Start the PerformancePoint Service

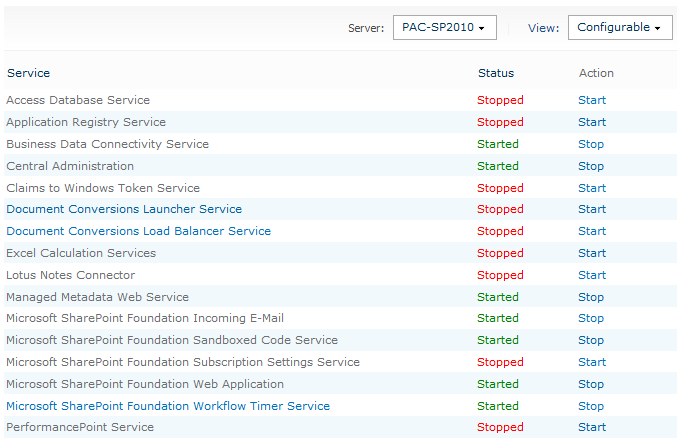coord(592,427)
